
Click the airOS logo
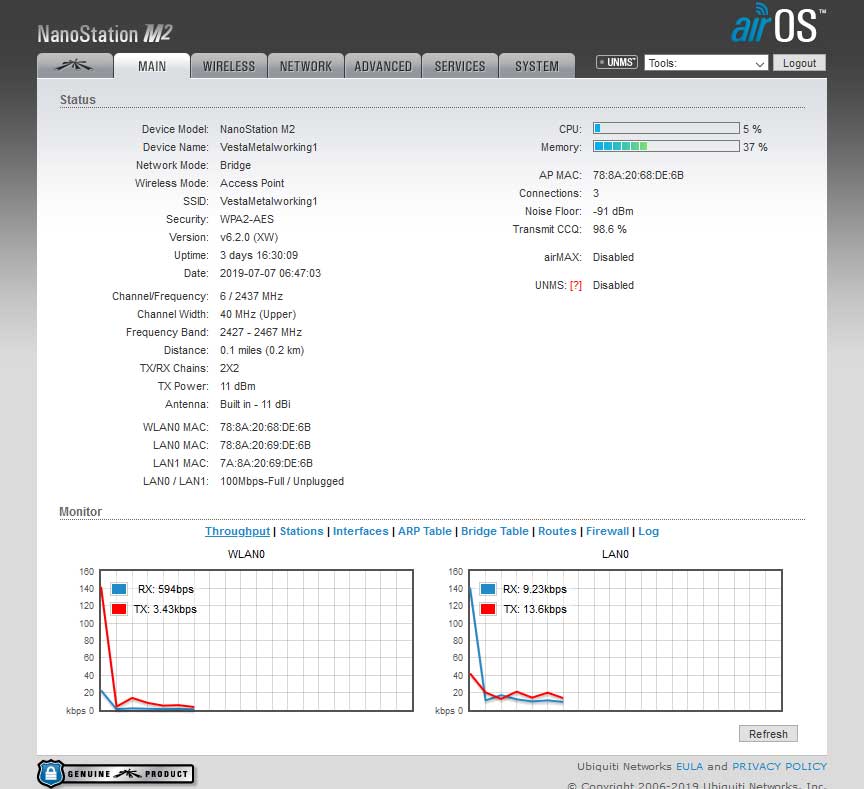click(778, 24)
